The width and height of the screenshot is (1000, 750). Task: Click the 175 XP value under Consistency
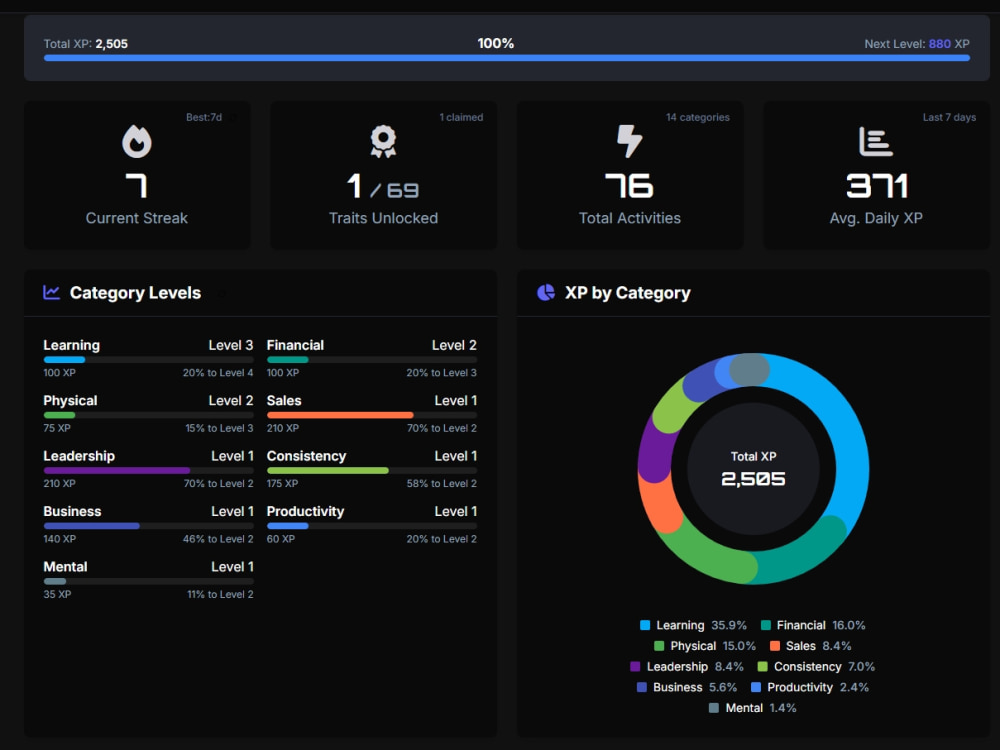[x=283, y=483]
